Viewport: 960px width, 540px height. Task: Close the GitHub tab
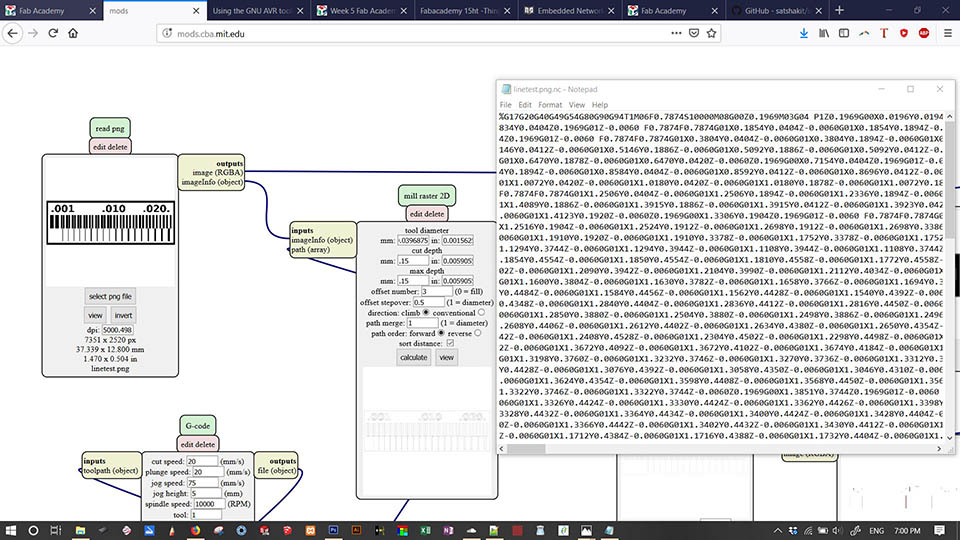[x=819, y=11]
